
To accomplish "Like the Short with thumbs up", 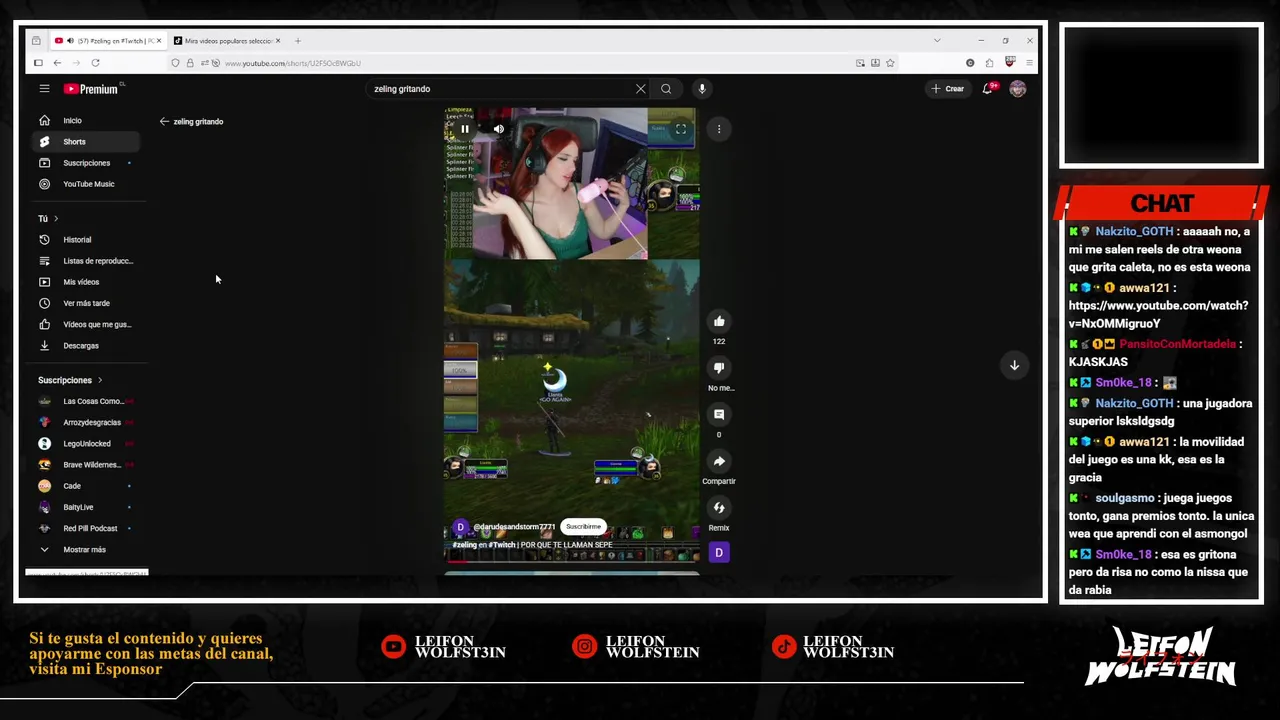I will tap(719, 321).
